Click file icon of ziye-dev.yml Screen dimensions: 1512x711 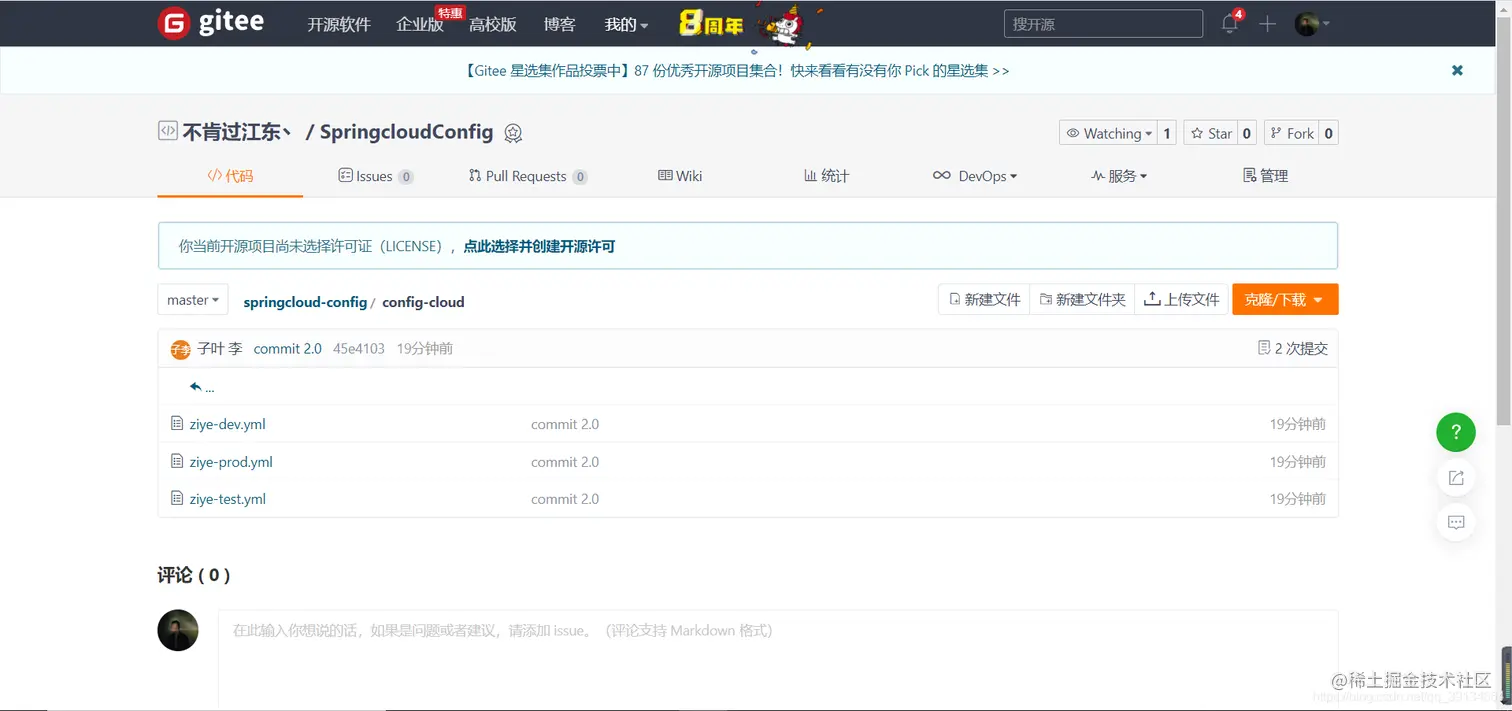click(177, 424)
